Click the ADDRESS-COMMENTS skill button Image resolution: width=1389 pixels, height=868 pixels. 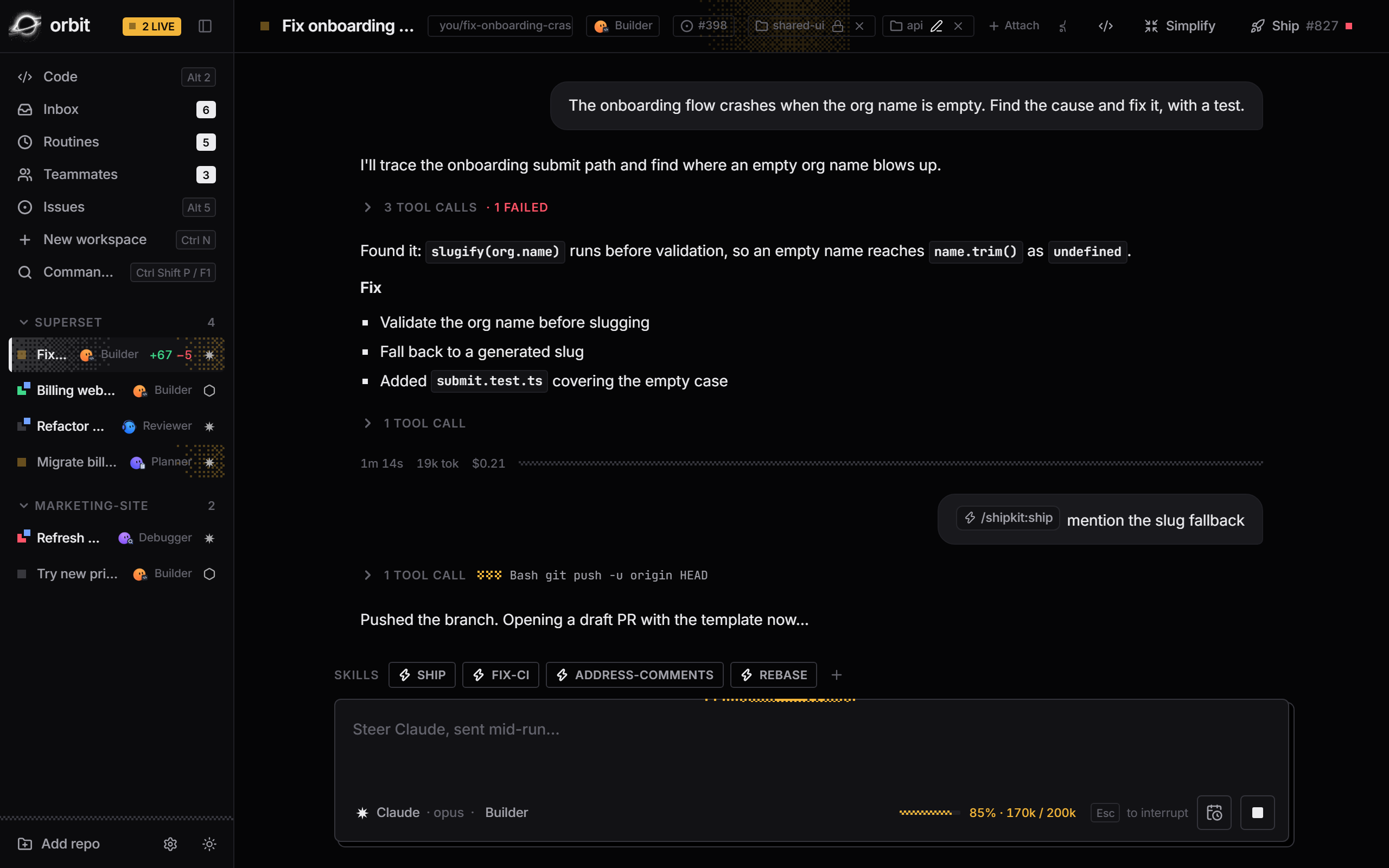634,674
